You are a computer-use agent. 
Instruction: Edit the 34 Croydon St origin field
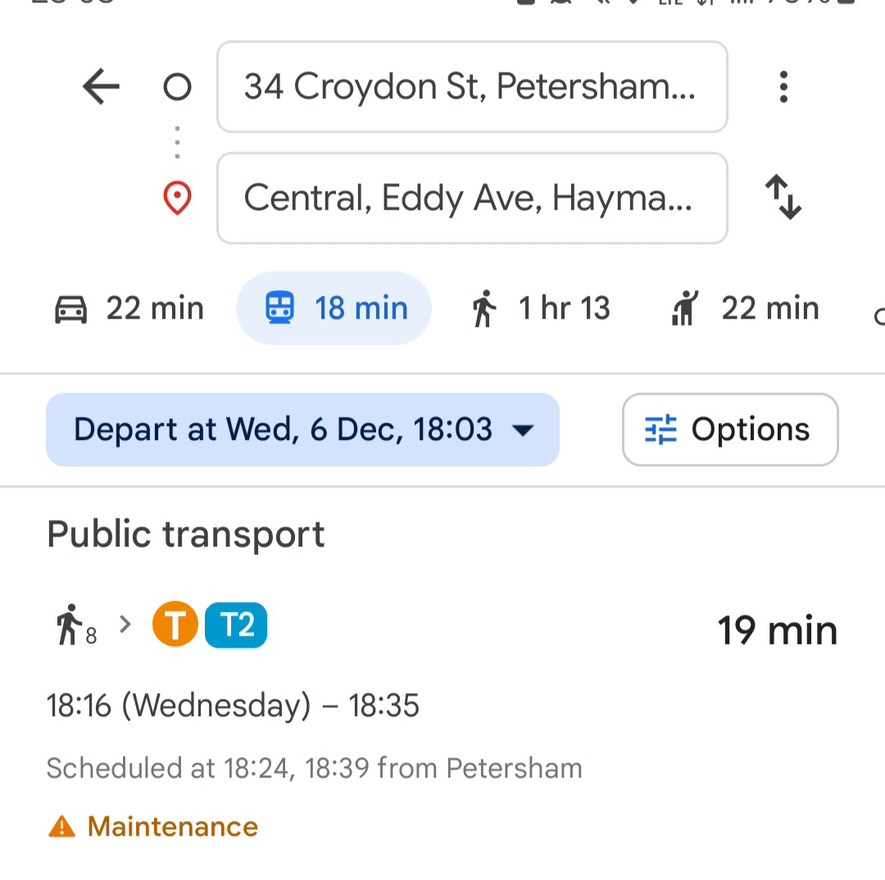tap(472, 87)
